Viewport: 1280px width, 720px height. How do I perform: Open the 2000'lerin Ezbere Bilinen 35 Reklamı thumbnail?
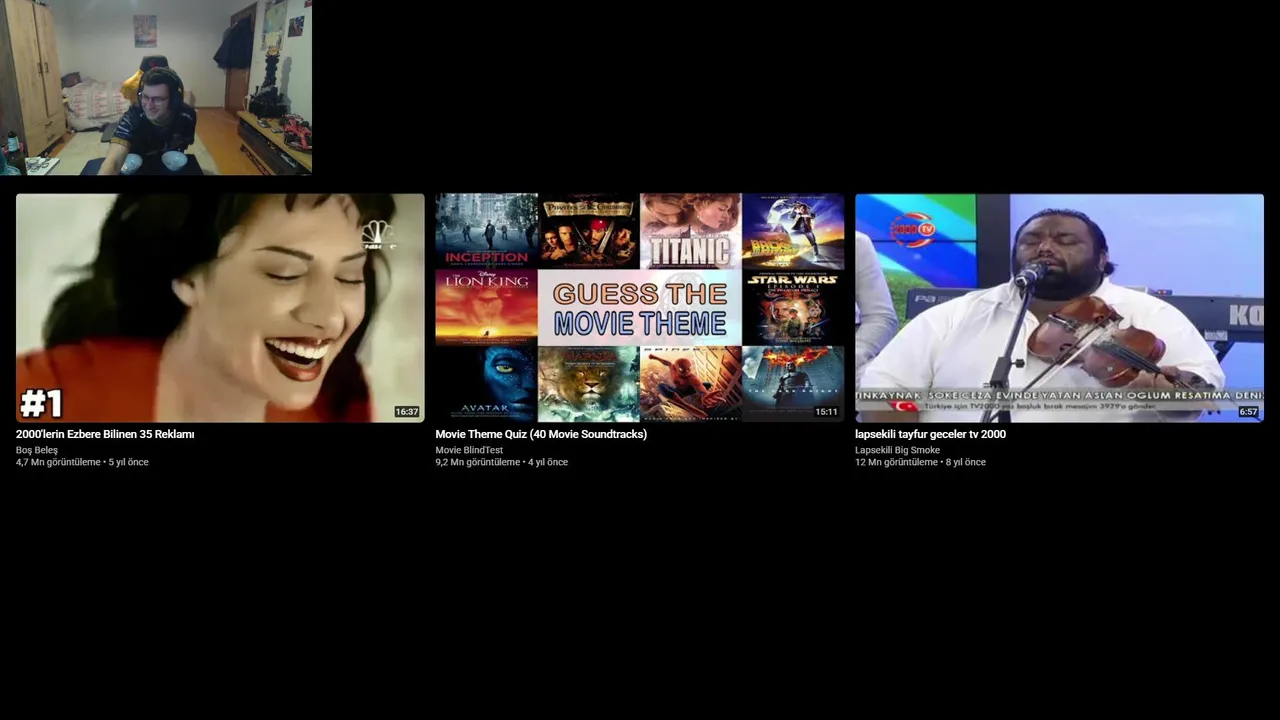pos(220,308)
